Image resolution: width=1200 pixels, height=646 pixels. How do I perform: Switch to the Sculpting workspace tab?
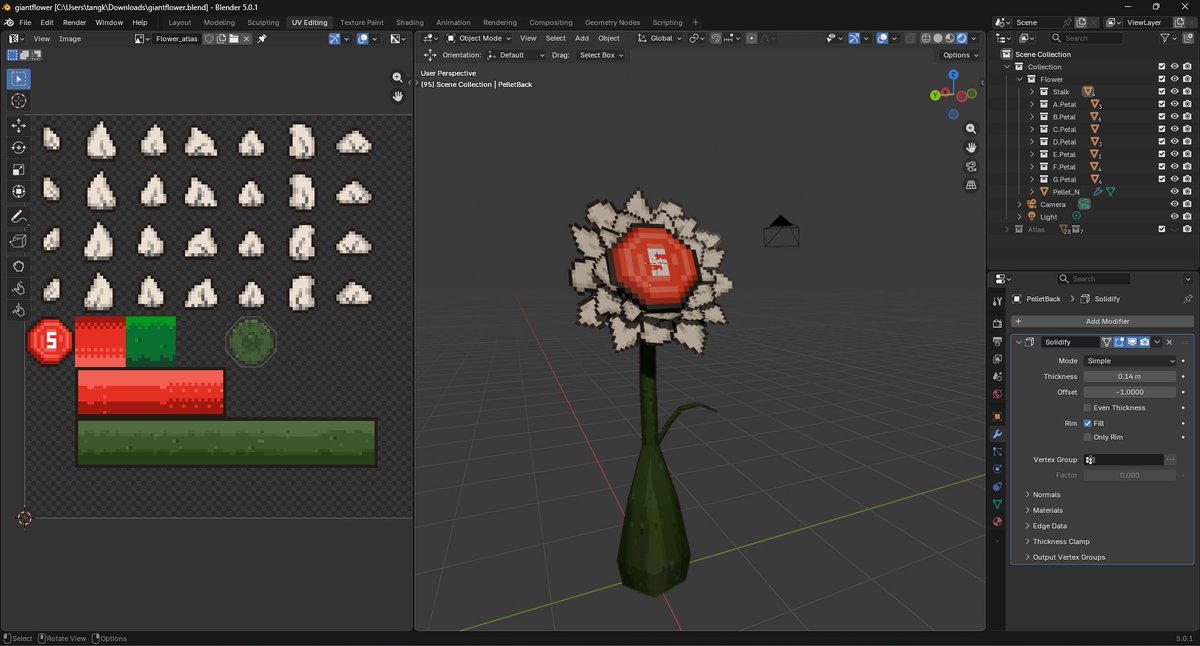tap(263, 22)
